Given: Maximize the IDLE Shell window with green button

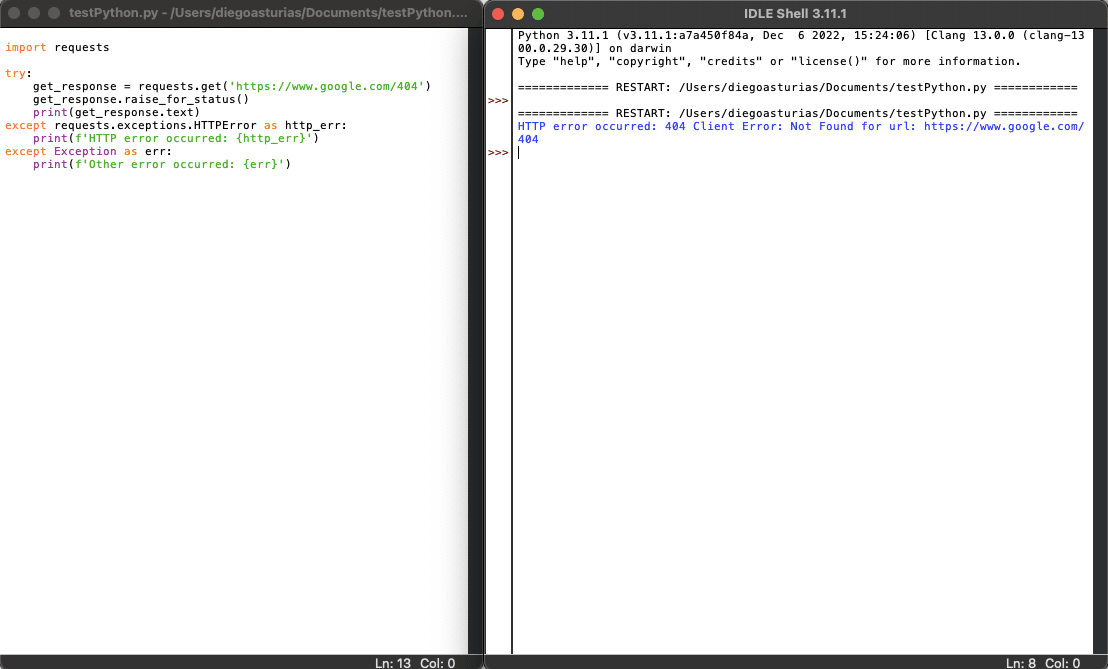Looking at the screenshot, I should tap(538, 14).
